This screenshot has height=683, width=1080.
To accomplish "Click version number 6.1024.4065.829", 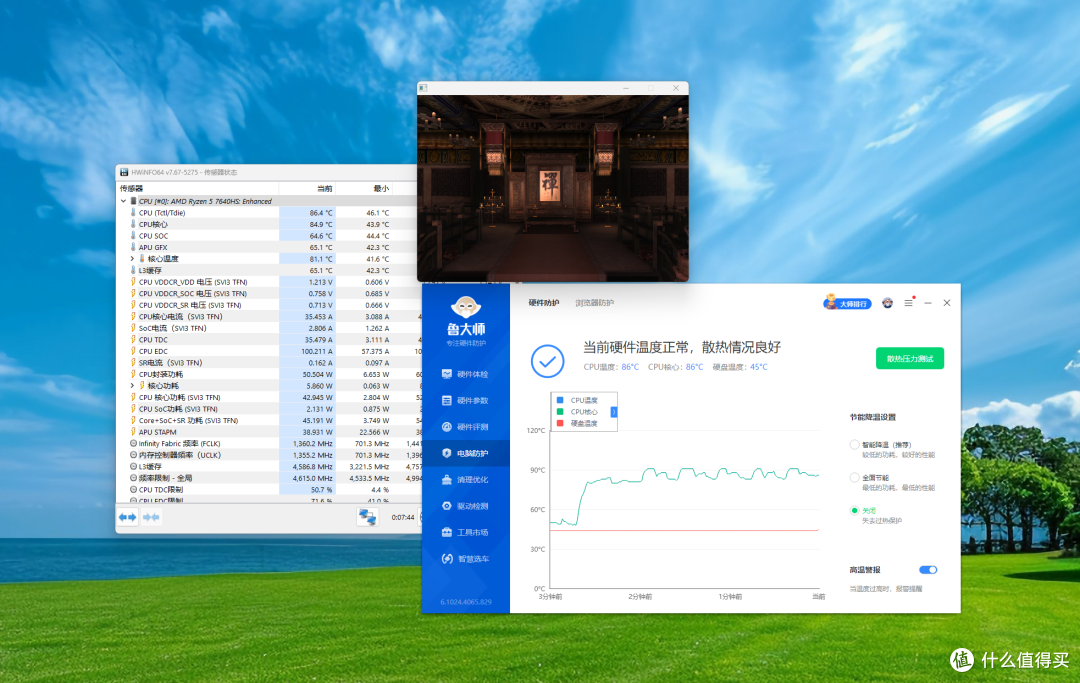I will [x=466, y=602].
